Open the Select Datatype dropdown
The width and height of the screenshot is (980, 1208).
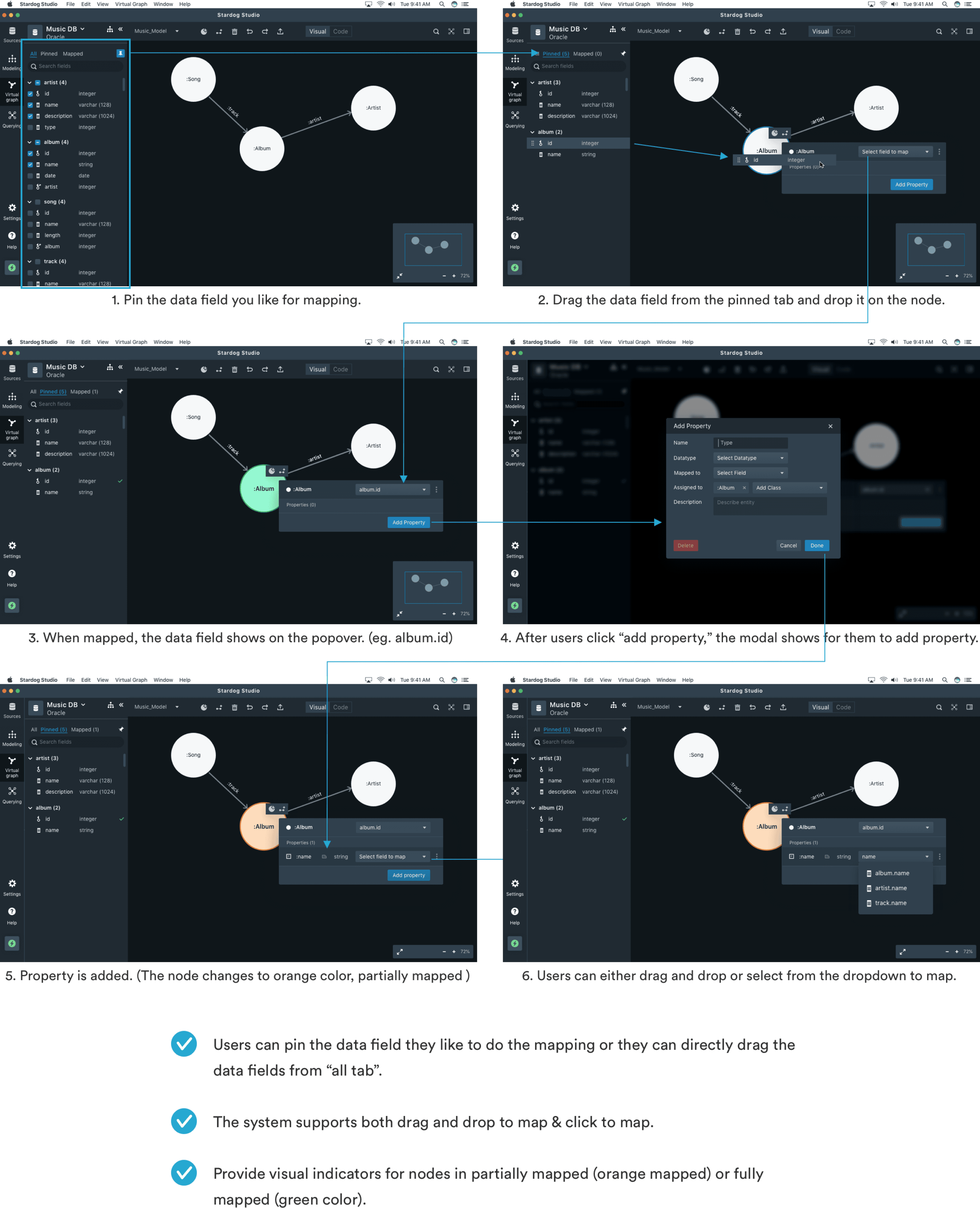[x=750, y=458]
